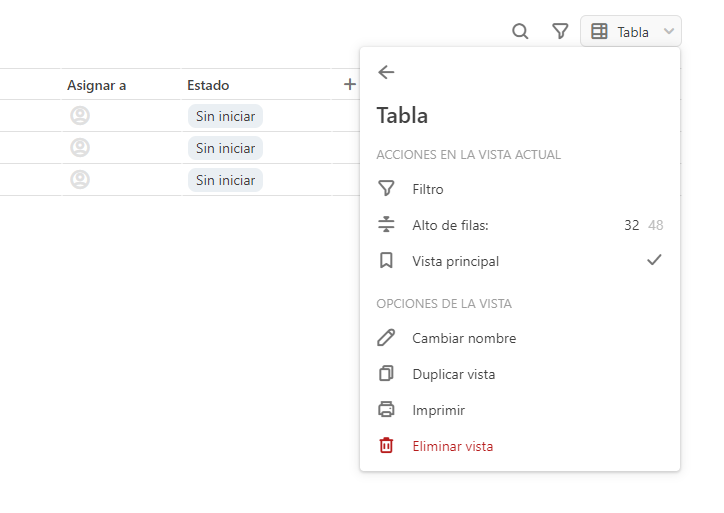Open the third row's Sin iniciar status

coord(225,180)
